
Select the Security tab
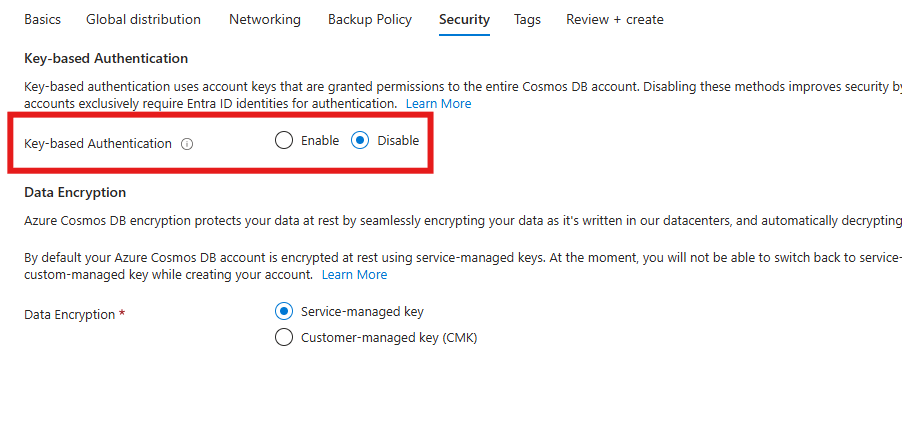click(464, 19)
